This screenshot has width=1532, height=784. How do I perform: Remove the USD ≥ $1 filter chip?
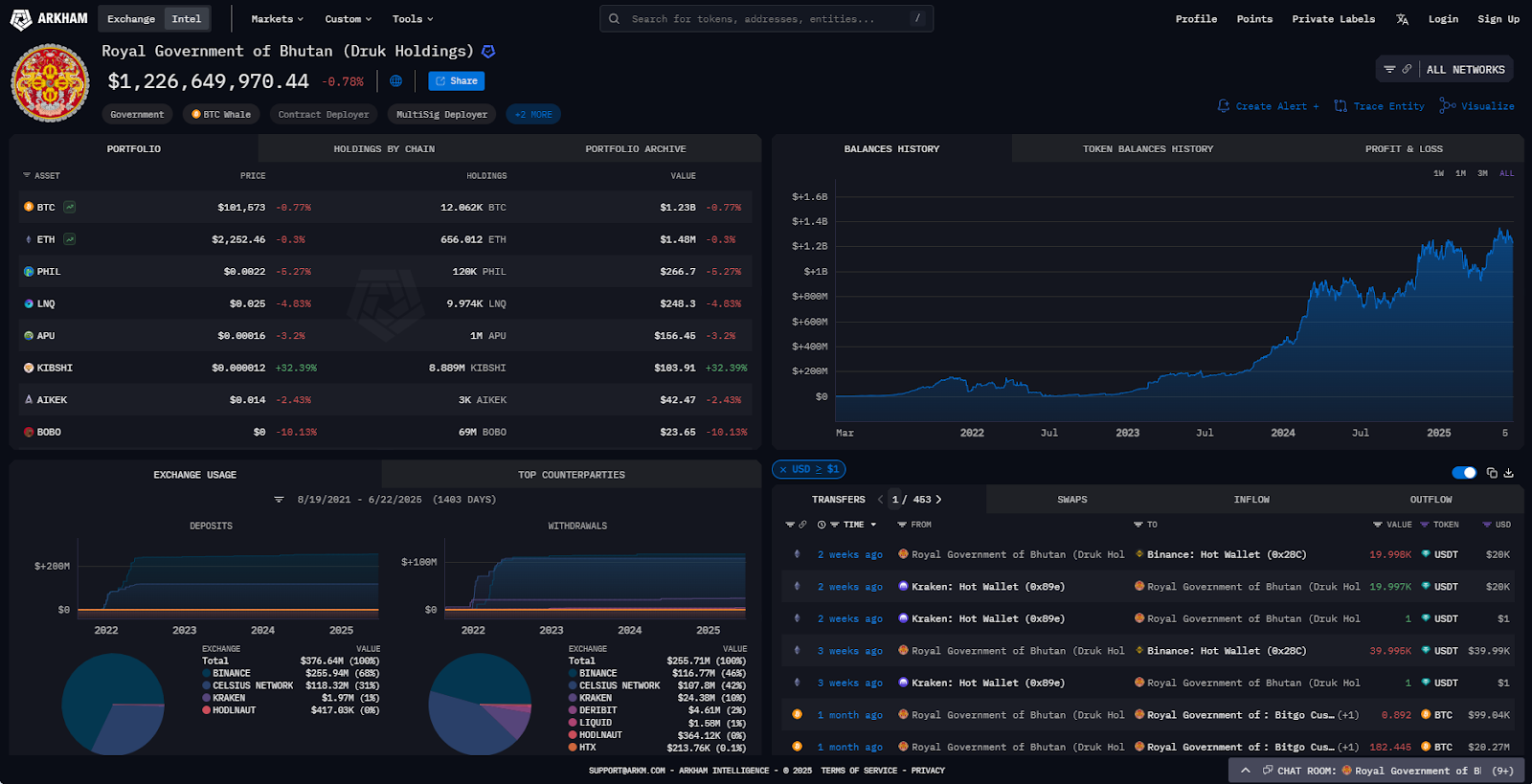pos(783,469)
